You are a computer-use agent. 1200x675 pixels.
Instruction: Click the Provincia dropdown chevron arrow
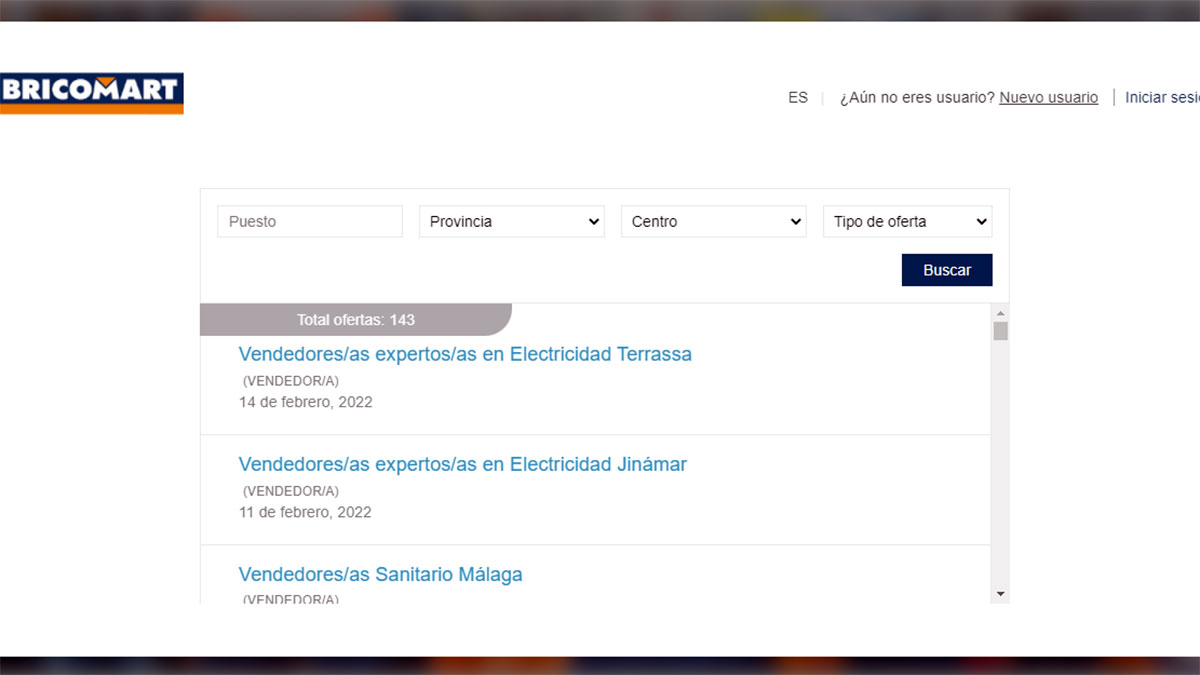595,221
